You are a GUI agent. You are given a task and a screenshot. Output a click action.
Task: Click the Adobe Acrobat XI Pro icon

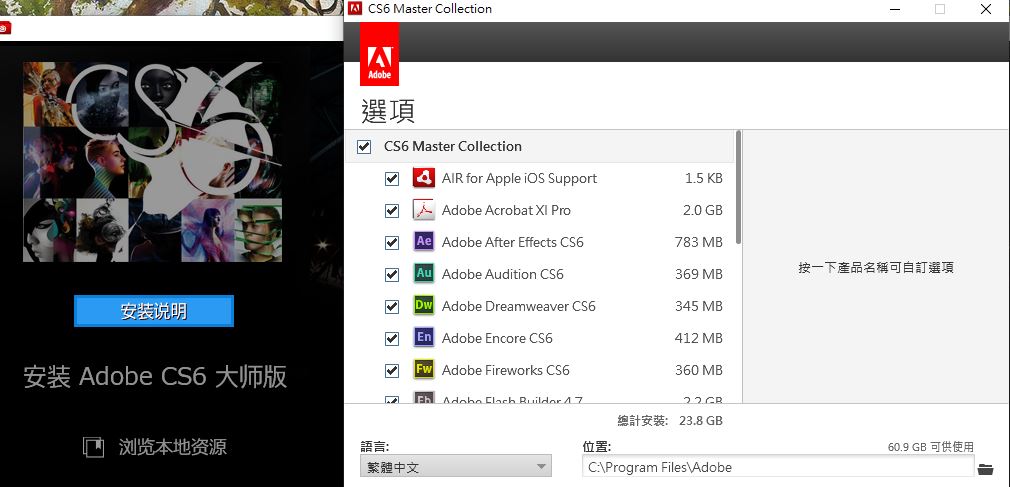423,210
